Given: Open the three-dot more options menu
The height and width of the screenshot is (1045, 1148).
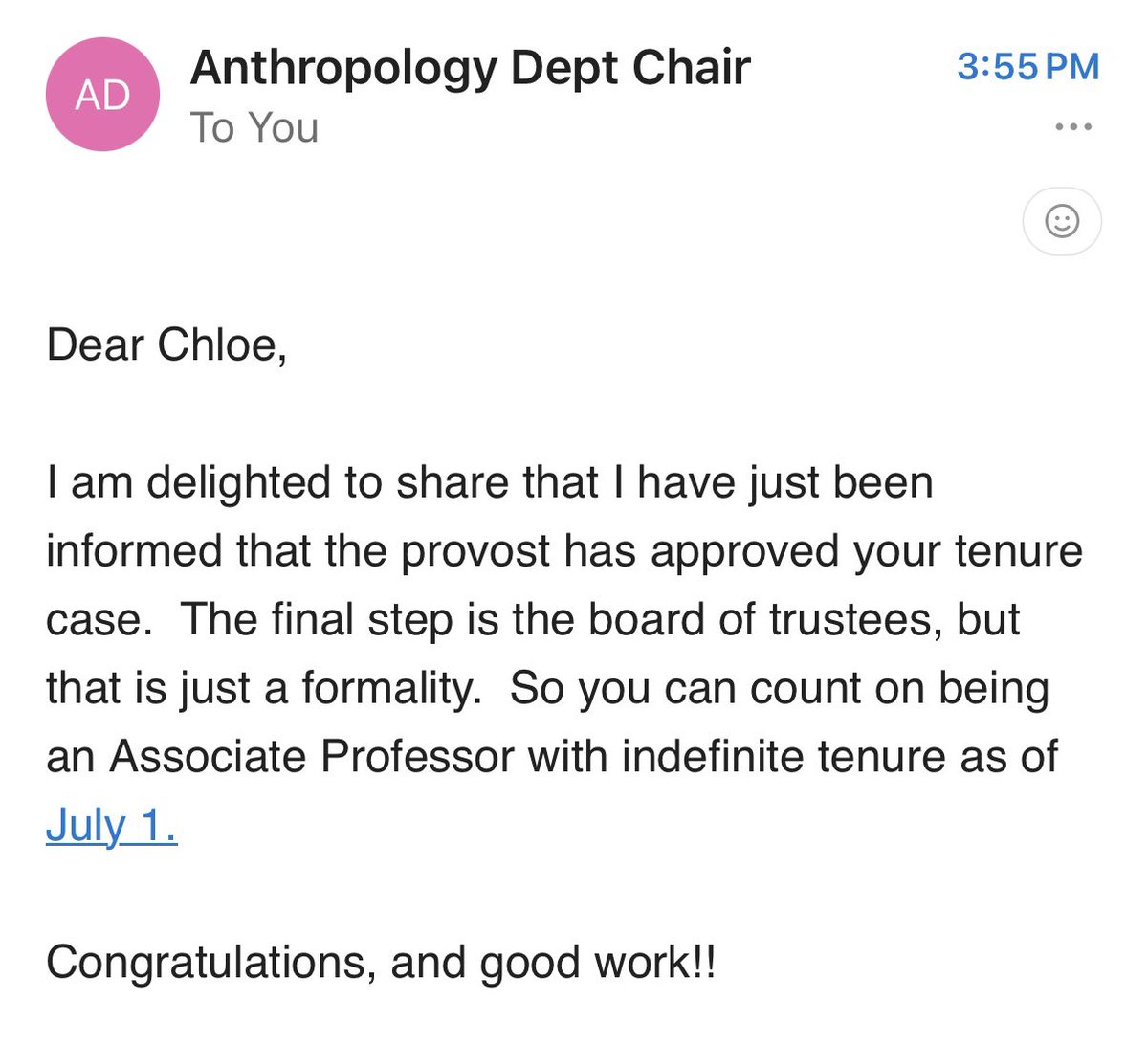Looking at the screenshot, I should [1072, 126].
